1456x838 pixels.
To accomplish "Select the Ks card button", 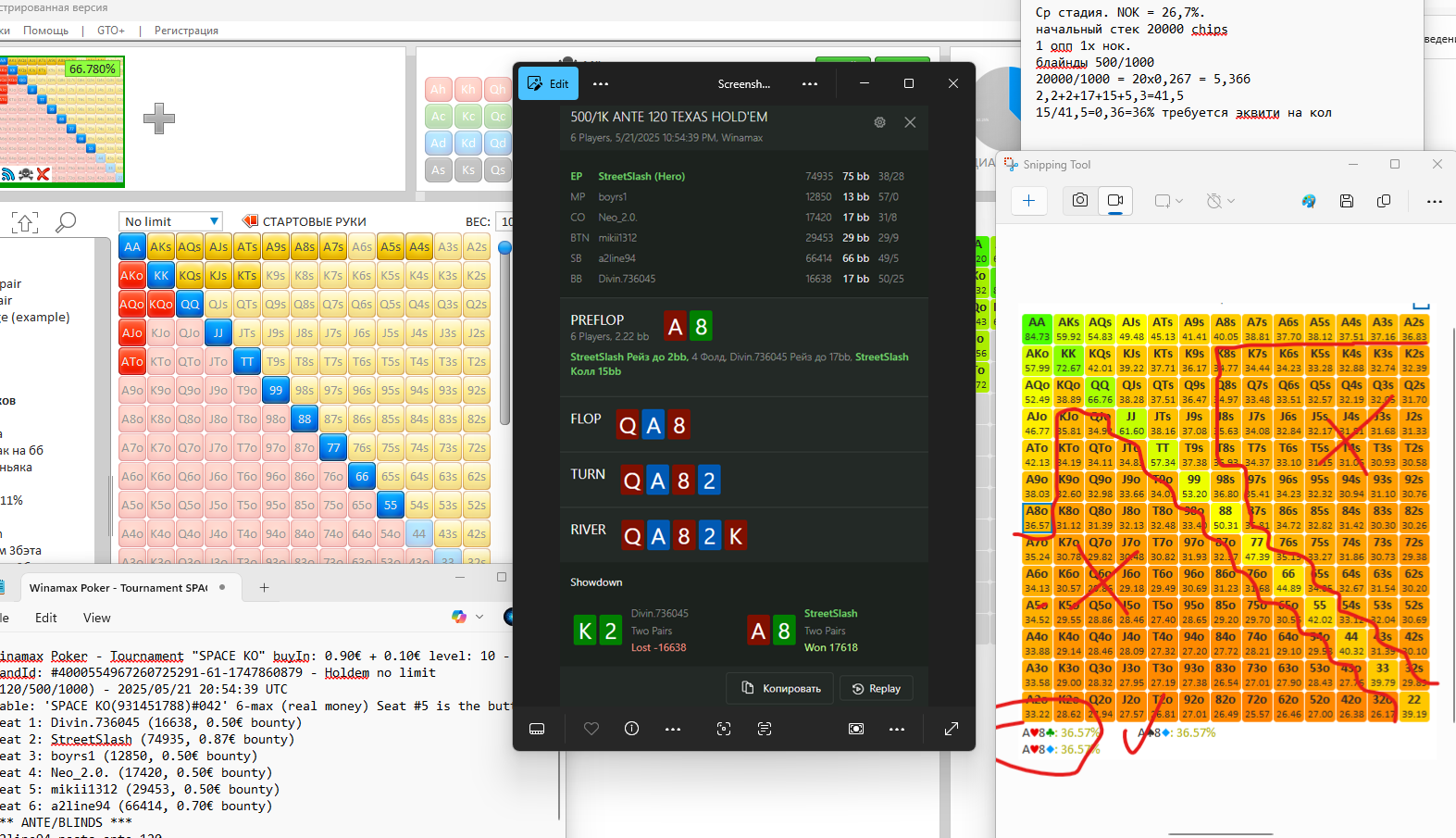I will [x=468, y=169].
